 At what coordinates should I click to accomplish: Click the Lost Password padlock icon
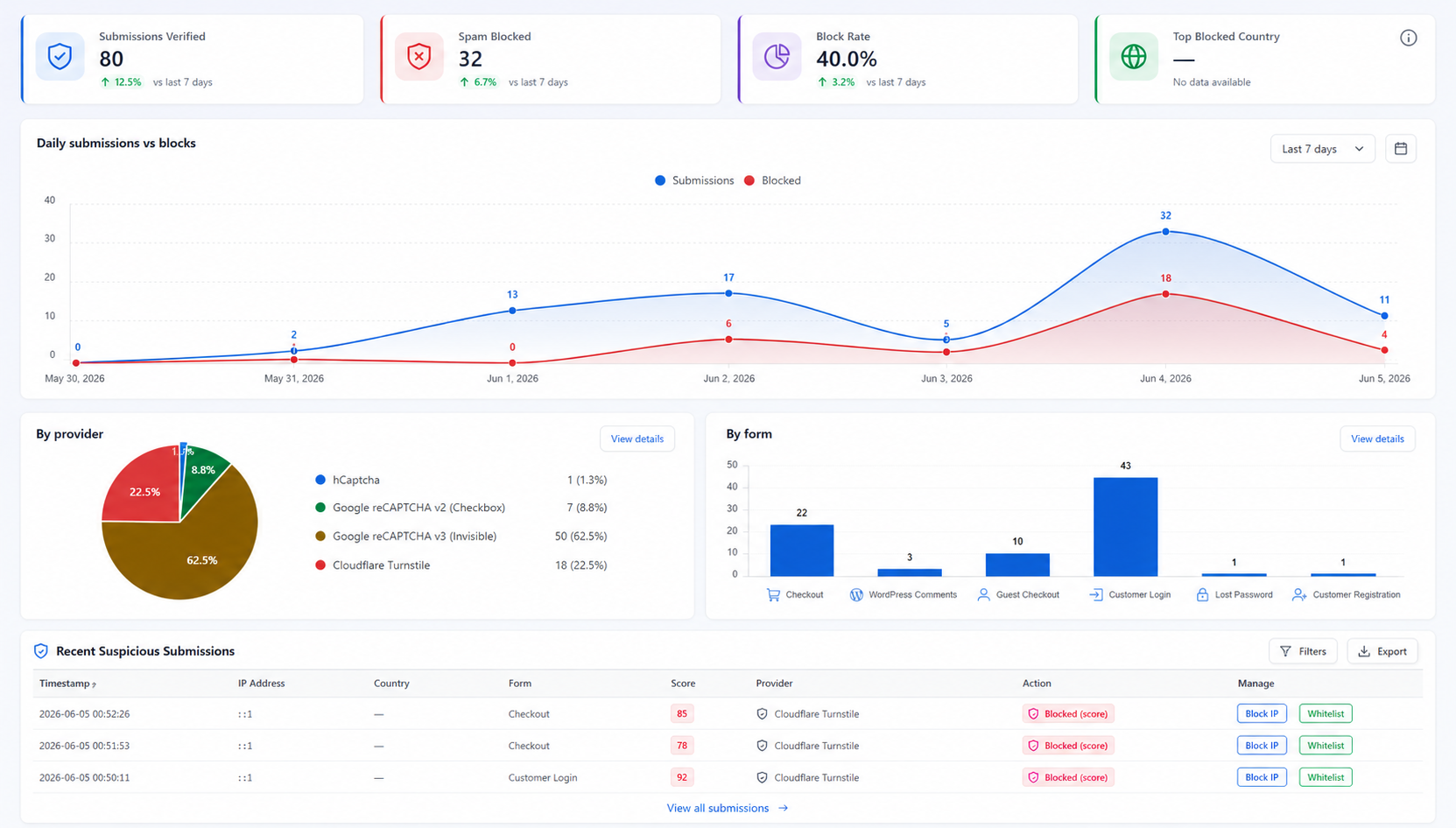pos(1203,595)
